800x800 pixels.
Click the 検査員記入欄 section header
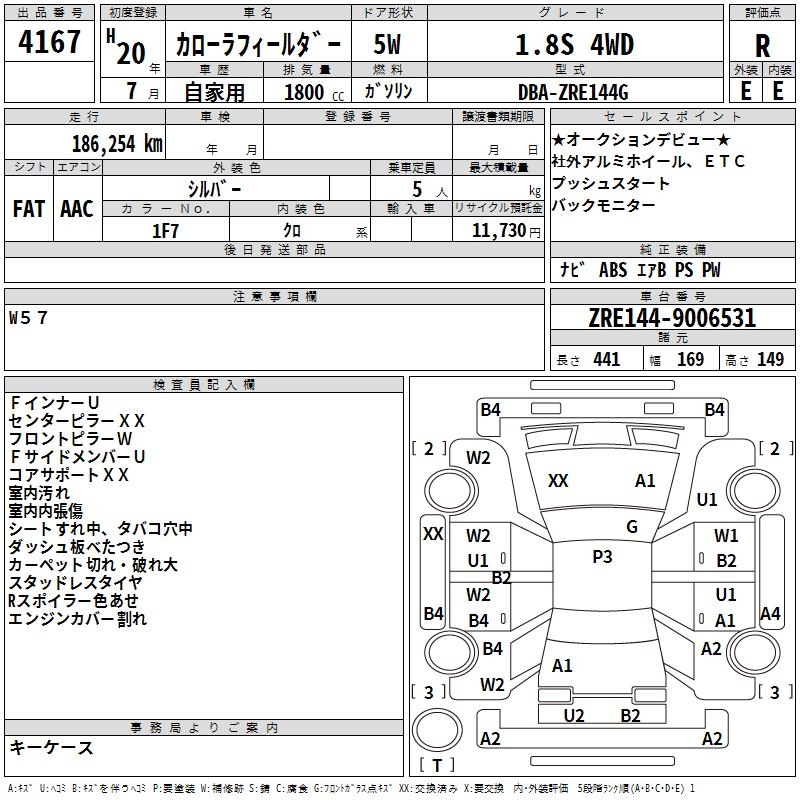point(204,385)
